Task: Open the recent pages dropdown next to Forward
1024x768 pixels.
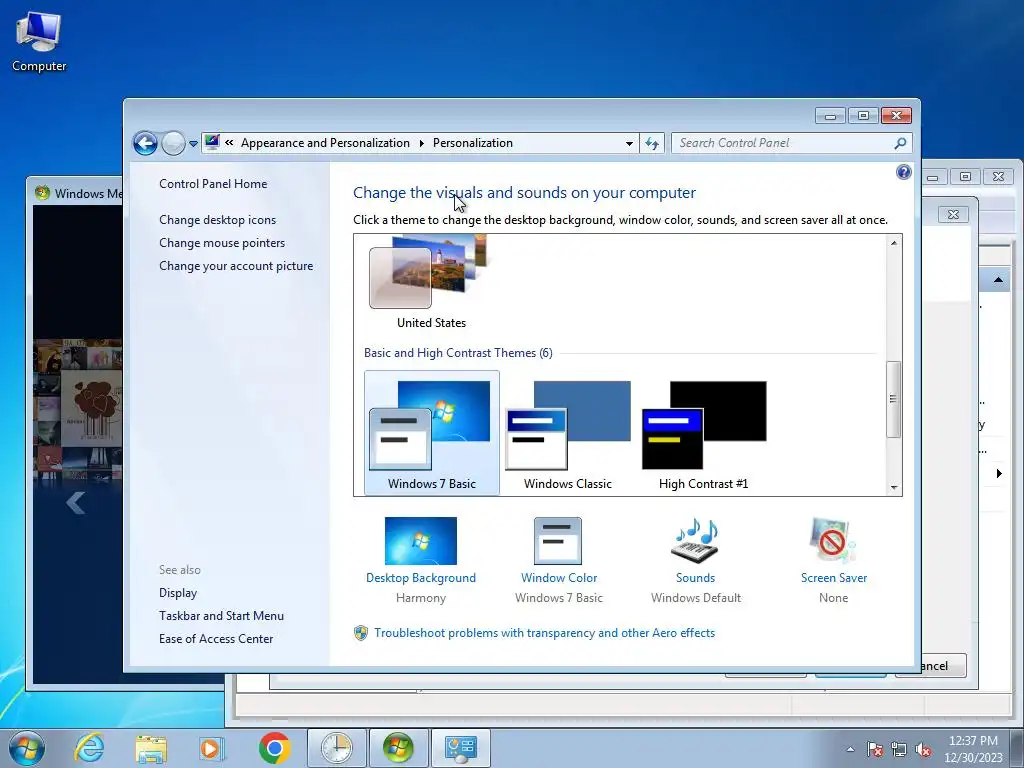Action: coord(193,144)
